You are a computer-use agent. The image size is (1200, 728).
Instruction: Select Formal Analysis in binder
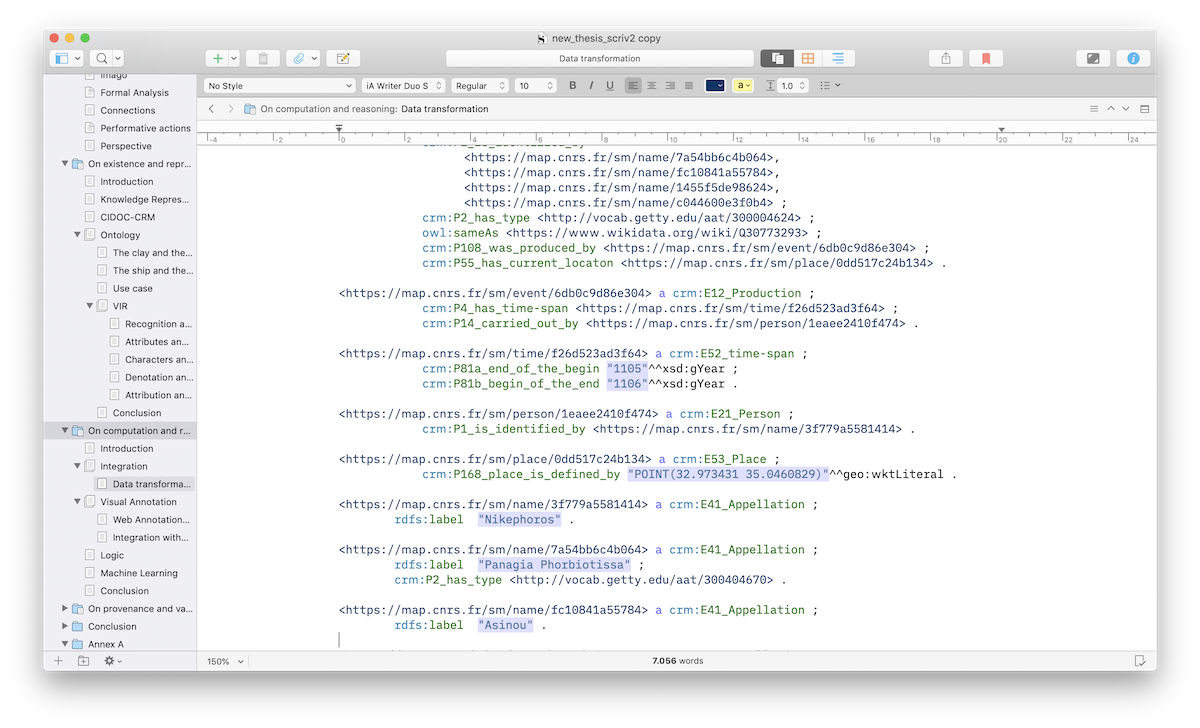coord(134,93)
